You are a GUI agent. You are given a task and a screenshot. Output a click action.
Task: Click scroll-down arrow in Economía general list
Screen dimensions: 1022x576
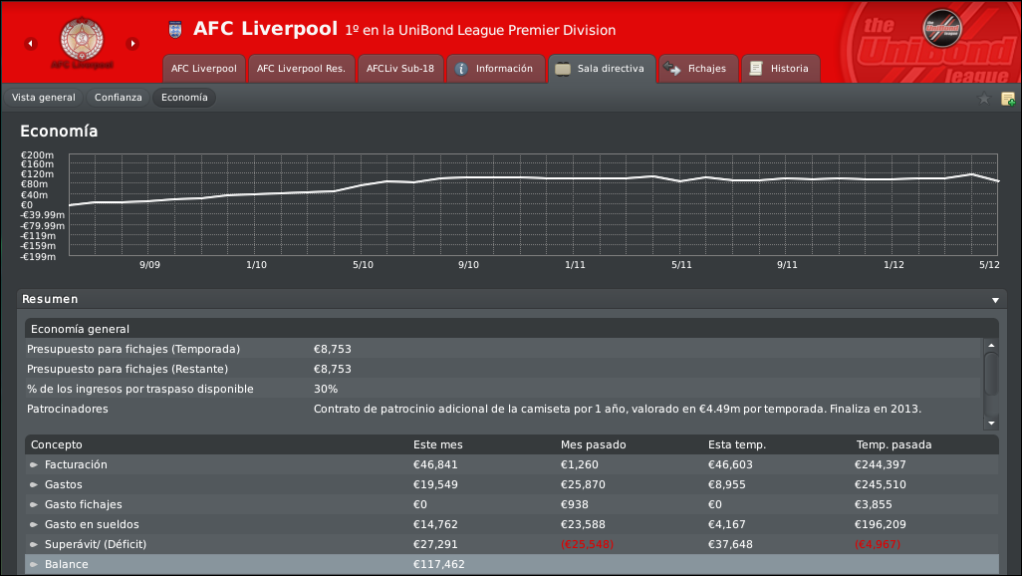(991, 424)
